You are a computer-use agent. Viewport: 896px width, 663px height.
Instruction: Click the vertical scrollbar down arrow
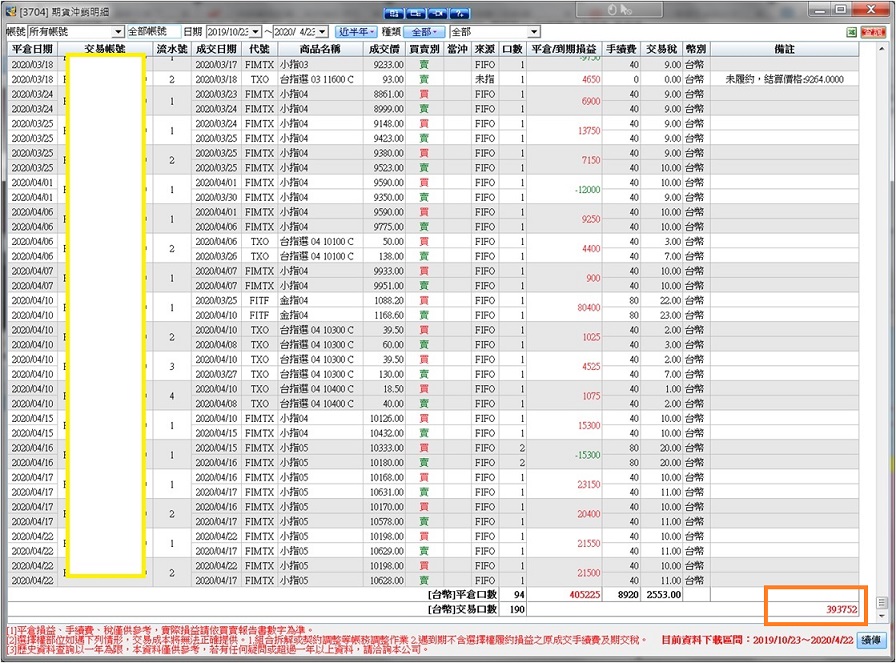tap(882, 616)
